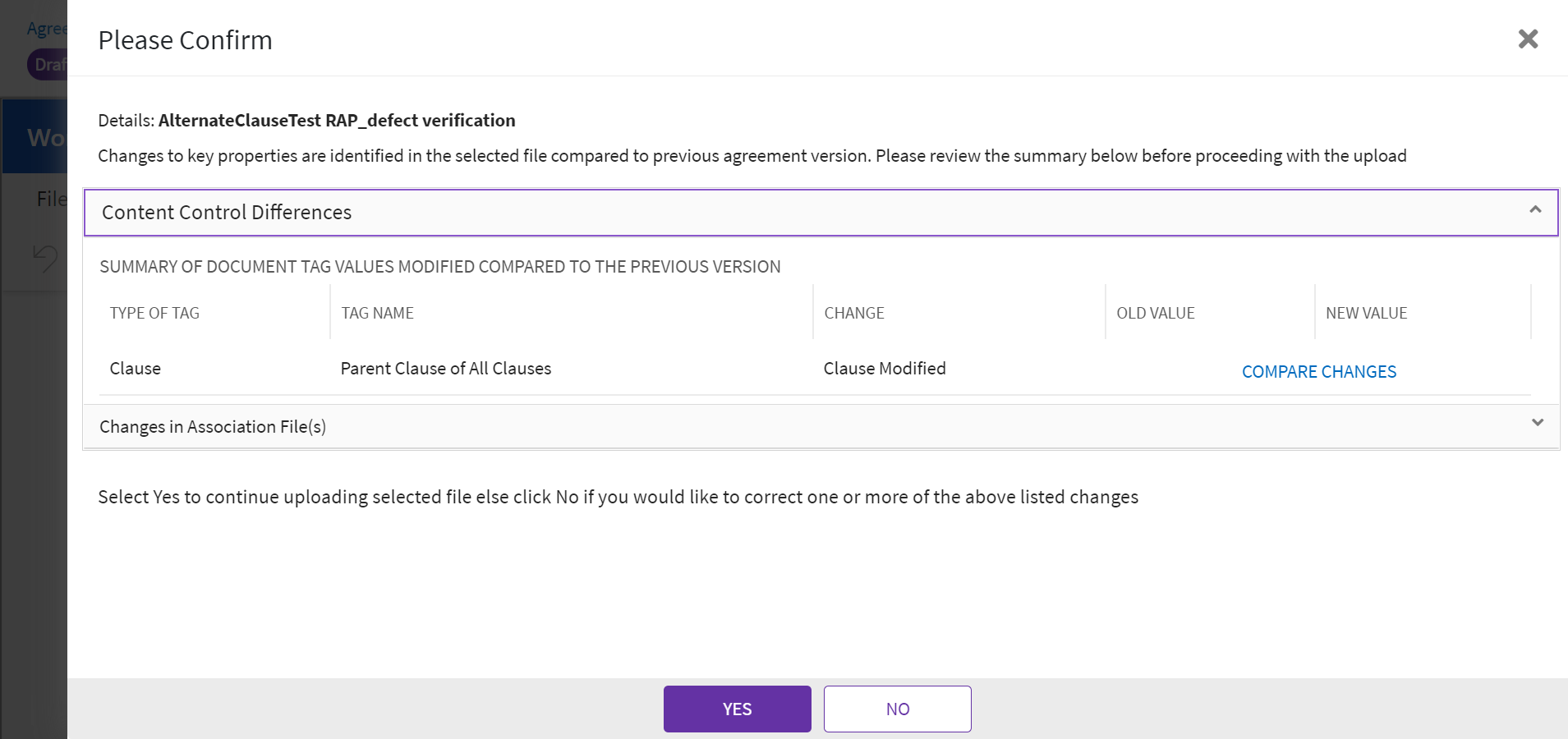Image resolution: width=1568 pixels, height=739 pixels.
Task: Select the Clause tag type cell
Action: [x=136, y=369]
